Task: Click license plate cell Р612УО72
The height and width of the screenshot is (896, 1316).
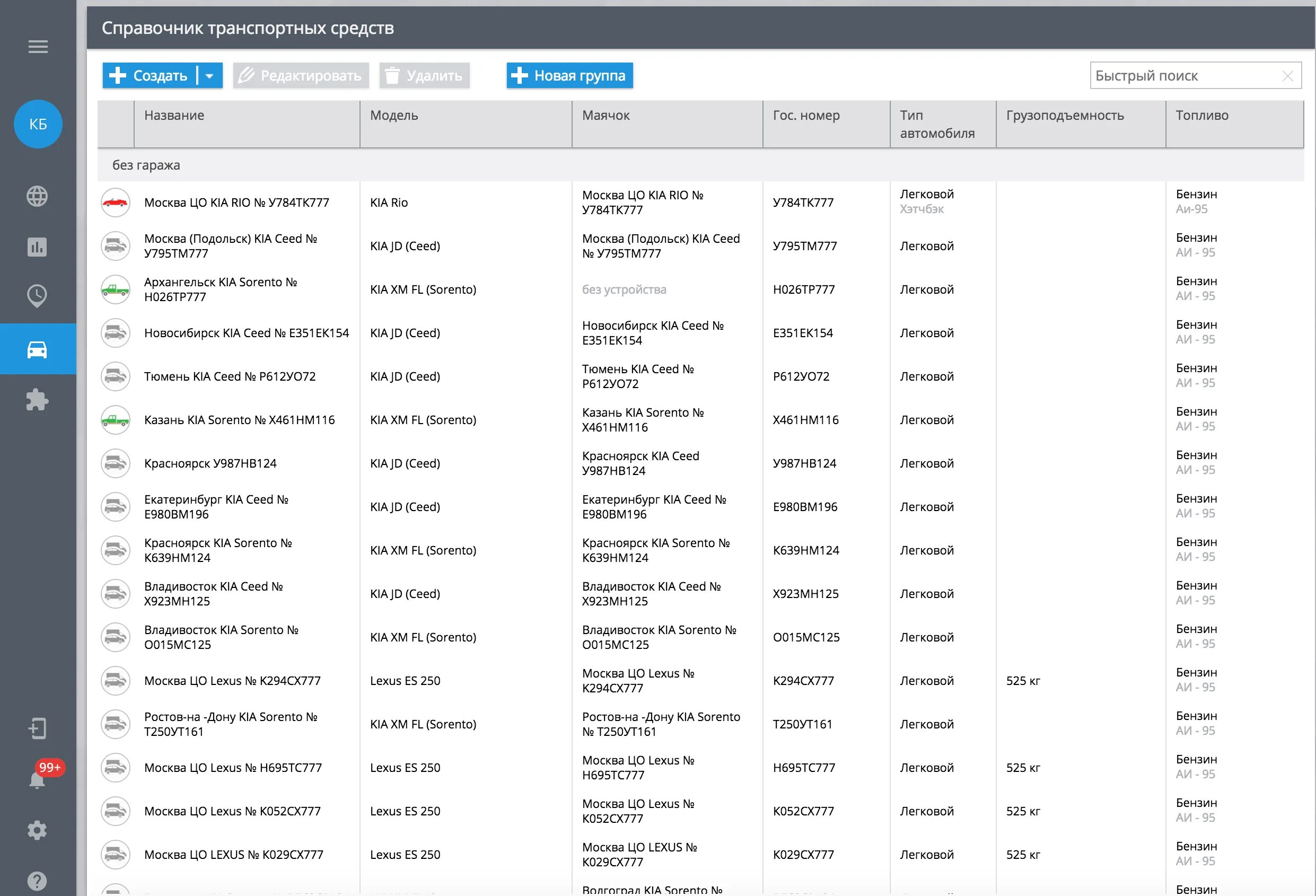Action: (x=801, y=376)
